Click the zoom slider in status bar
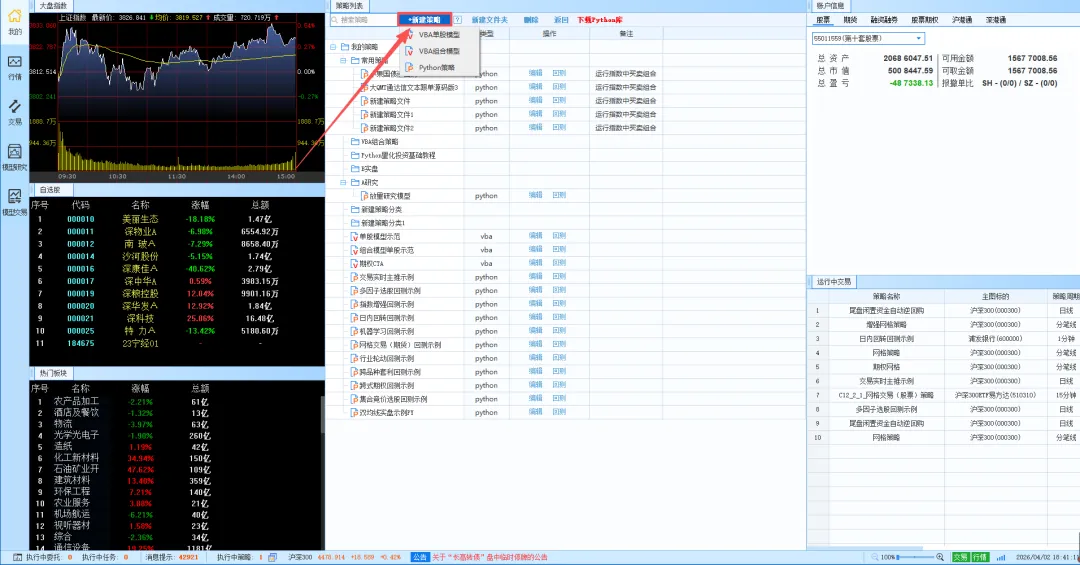This screenshot has width=1080, height=565. (x=915, y=557)
